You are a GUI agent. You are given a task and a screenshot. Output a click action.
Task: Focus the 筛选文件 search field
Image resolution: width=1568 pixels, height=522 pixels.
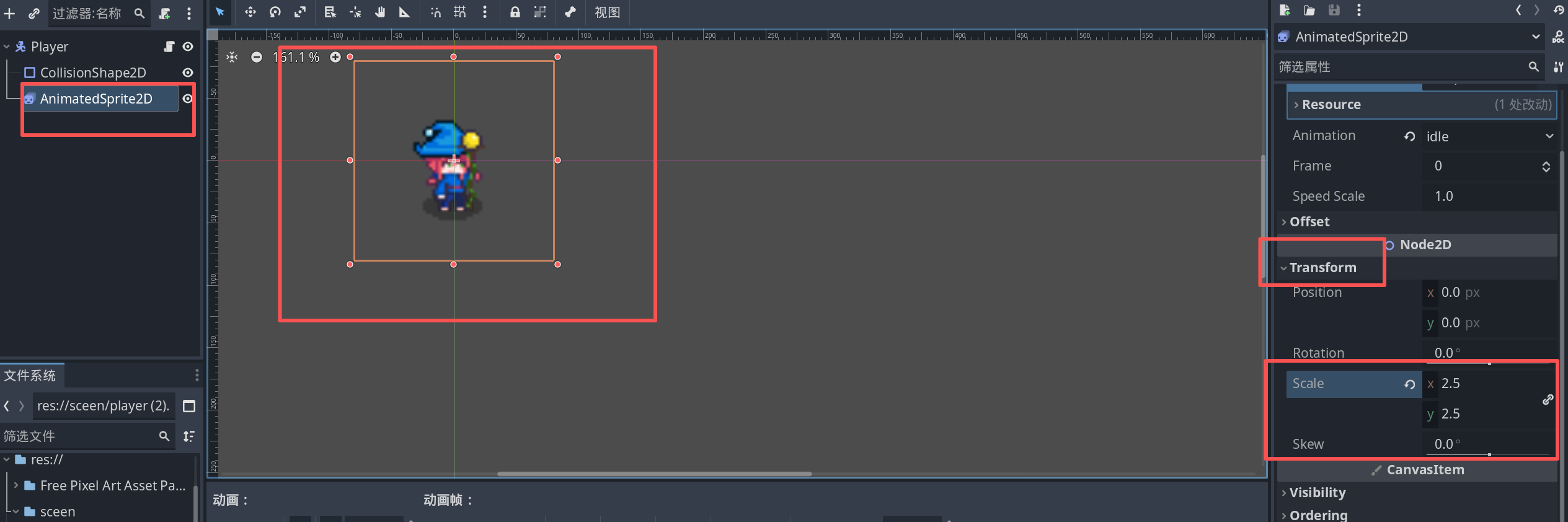(x=87, y=436)
